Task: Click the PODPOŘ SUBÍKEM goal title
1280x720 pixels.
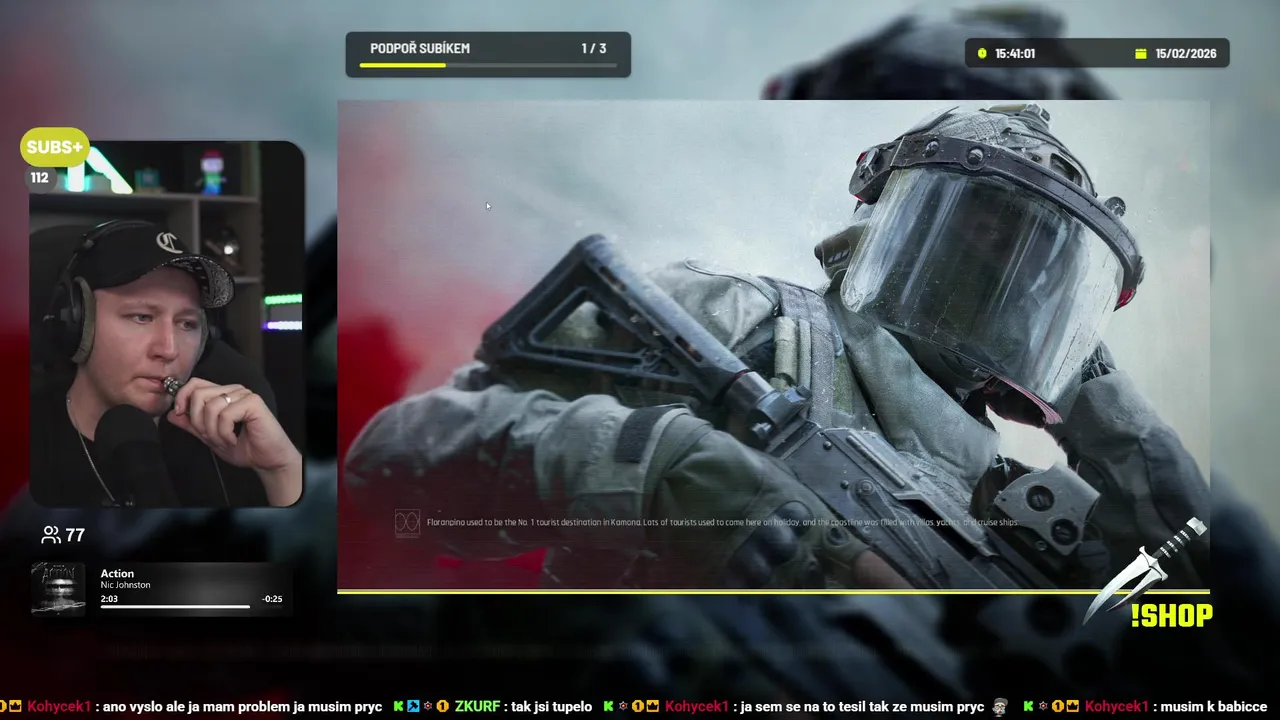Action: (420, 48)
